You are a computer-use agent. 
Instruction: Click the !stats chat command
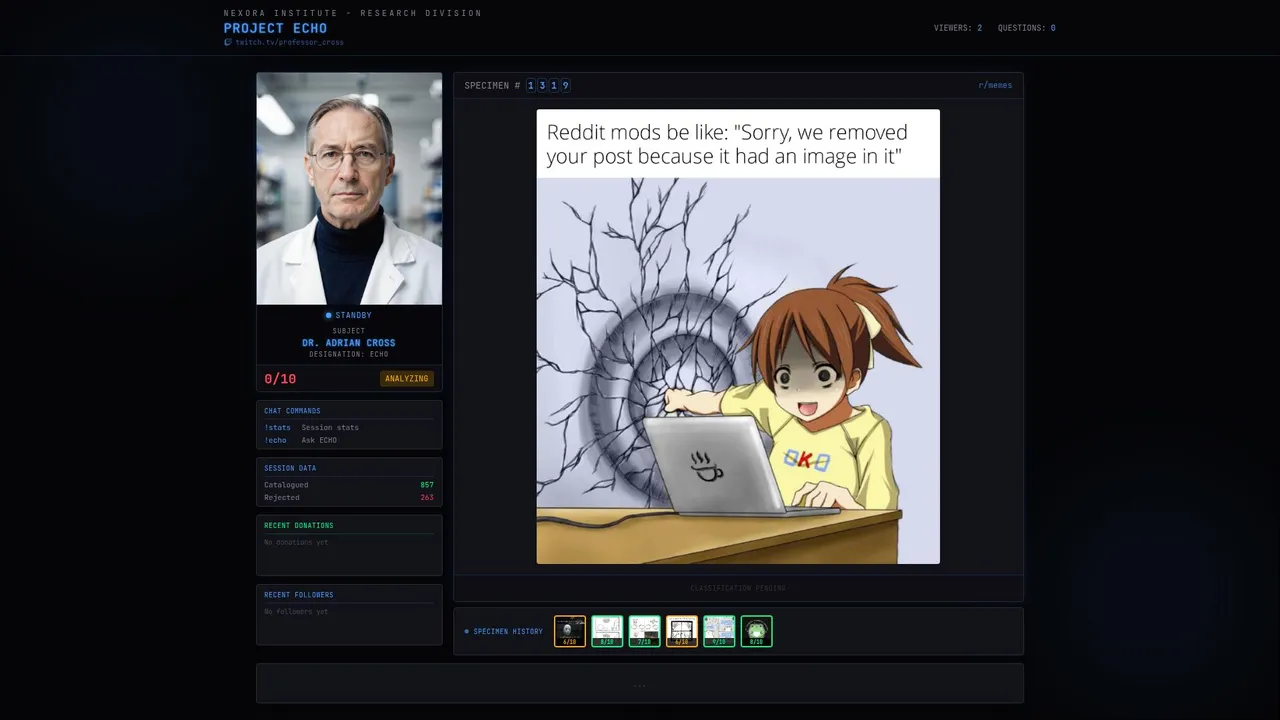(277, 427)
